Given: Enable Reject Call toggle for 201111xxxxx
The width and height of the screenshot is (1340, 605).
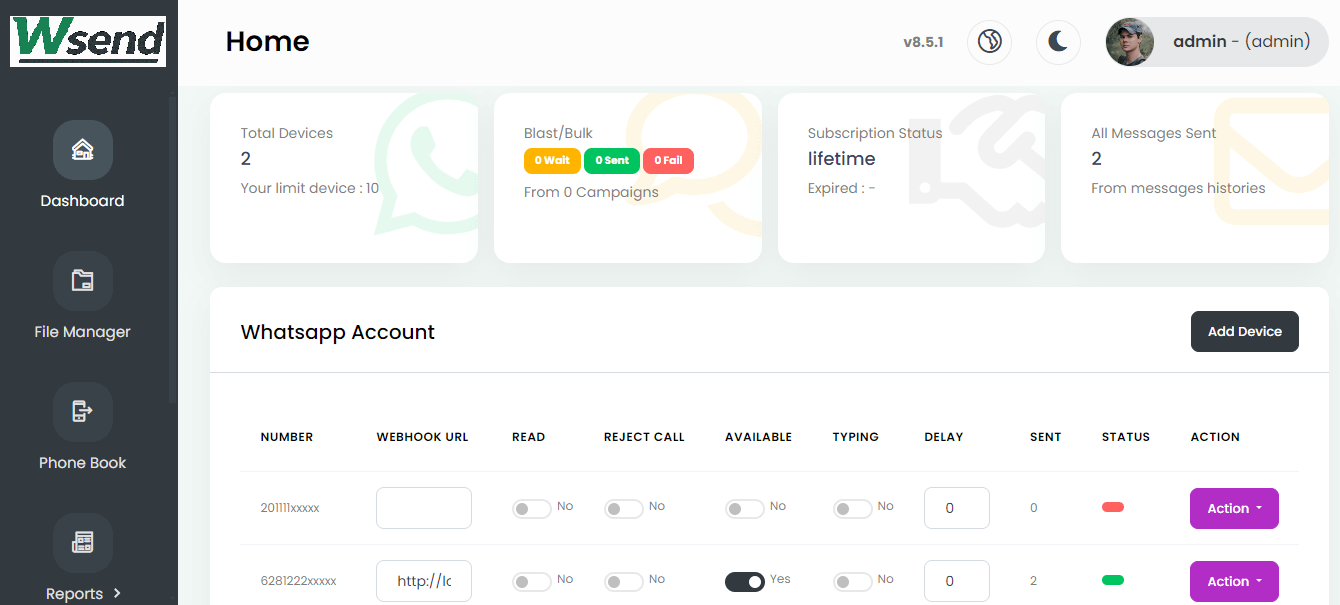Looking at the screenshot, I should tap(624, 509).
